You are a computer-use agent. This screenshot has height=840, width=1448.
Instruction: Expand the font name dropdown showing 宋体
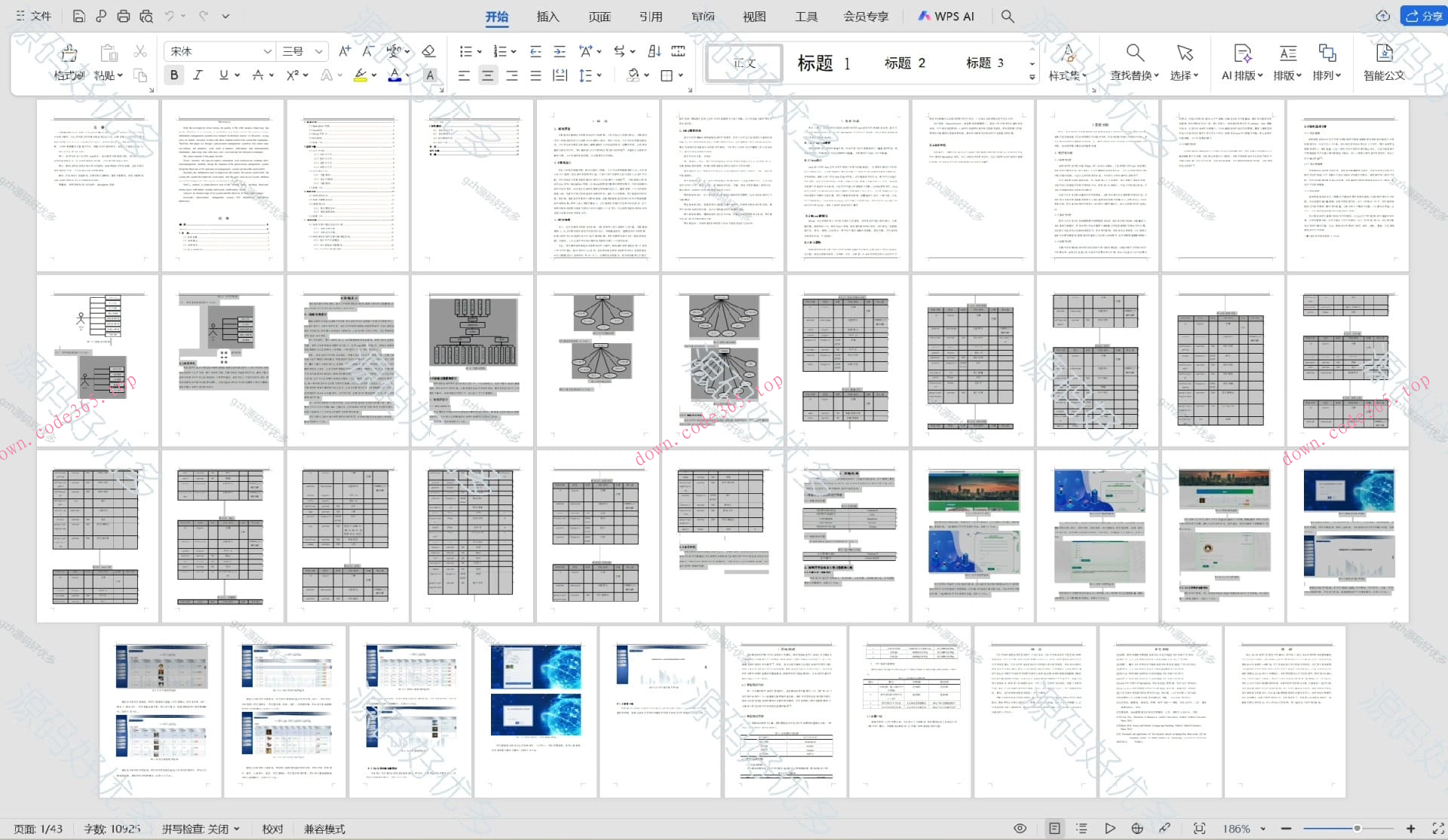point(267,51)
